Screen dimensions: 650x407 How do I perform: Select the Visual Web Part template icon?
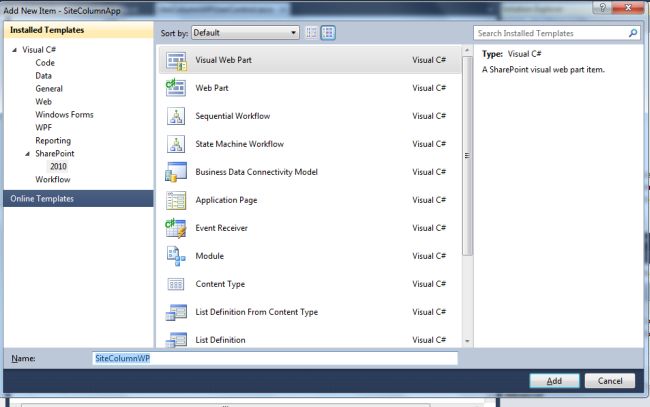click(176, 61)
